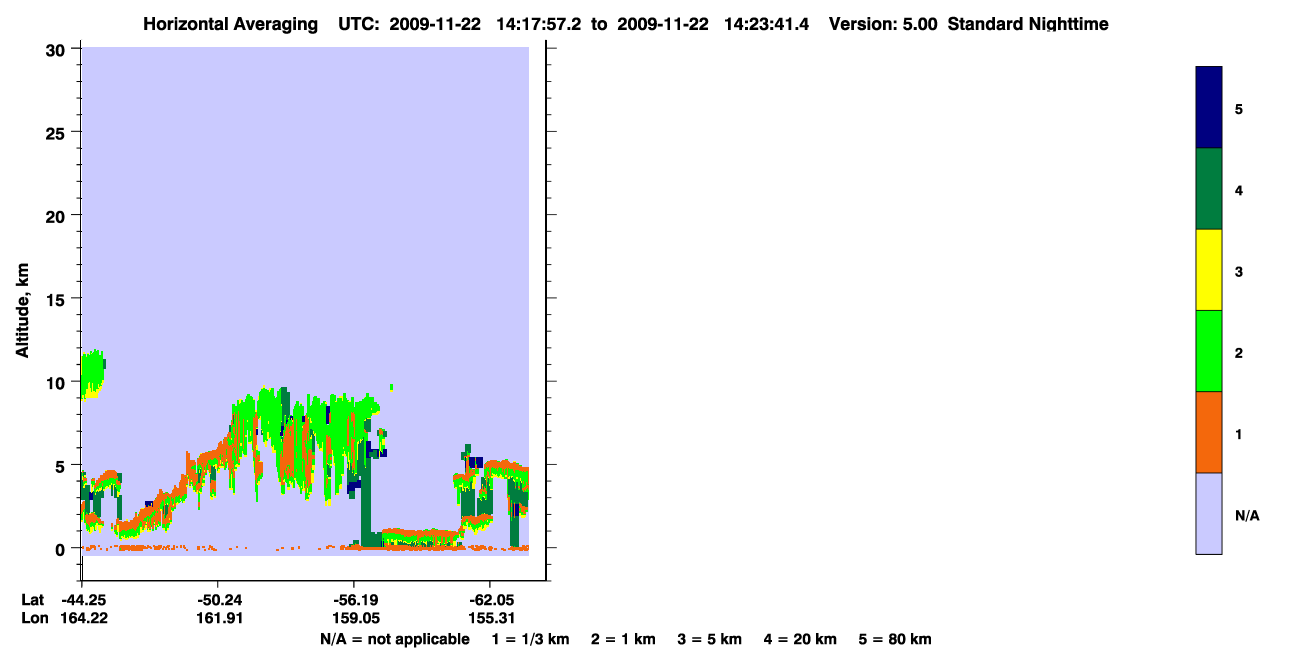Click 'N/A = not applicable' in the legend
Viewport: 1300px width, 667px height.
[395, 639]
